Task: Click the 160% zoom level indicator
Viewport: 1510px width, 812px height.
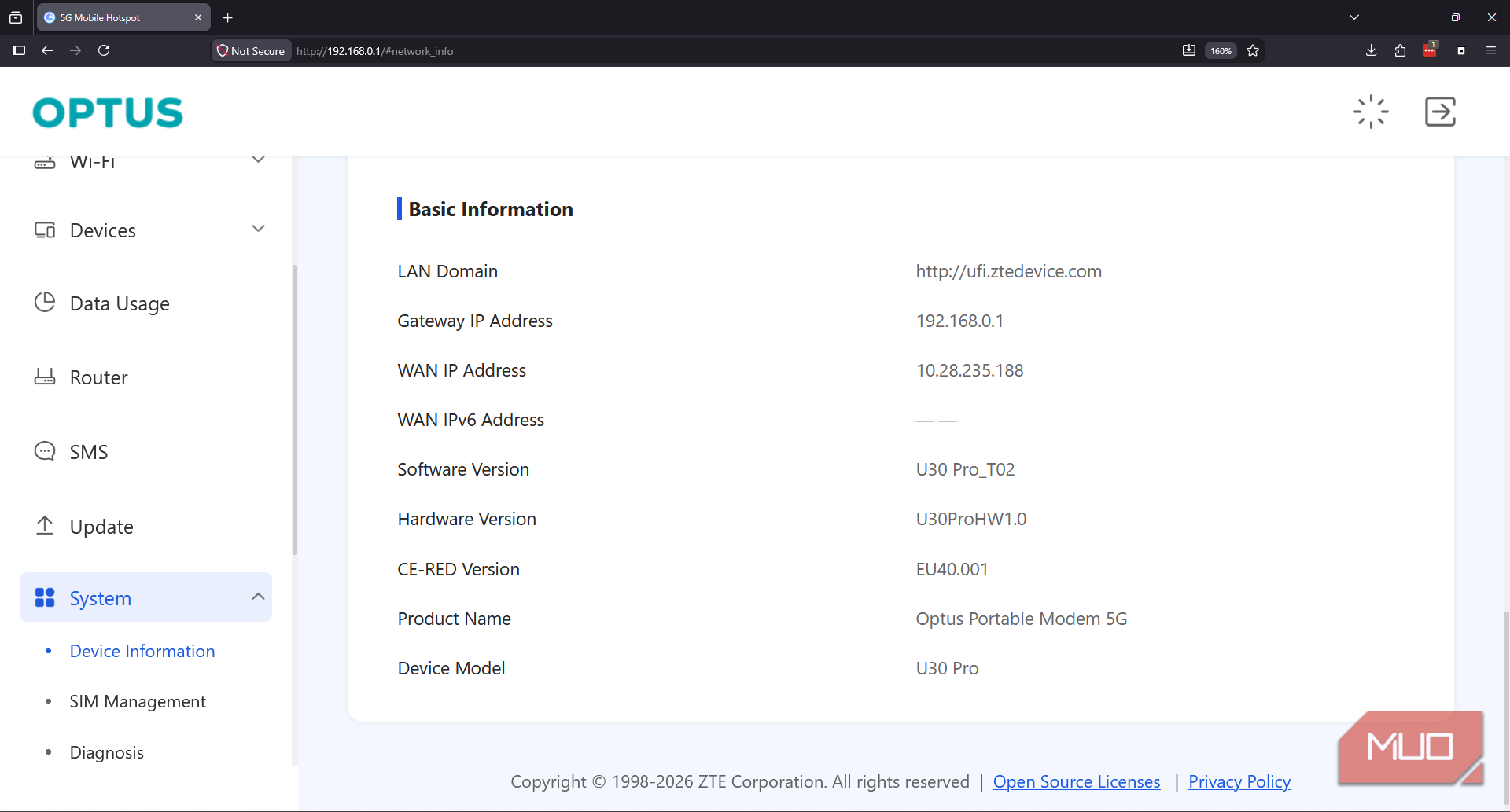Action: click(1221, 50)
